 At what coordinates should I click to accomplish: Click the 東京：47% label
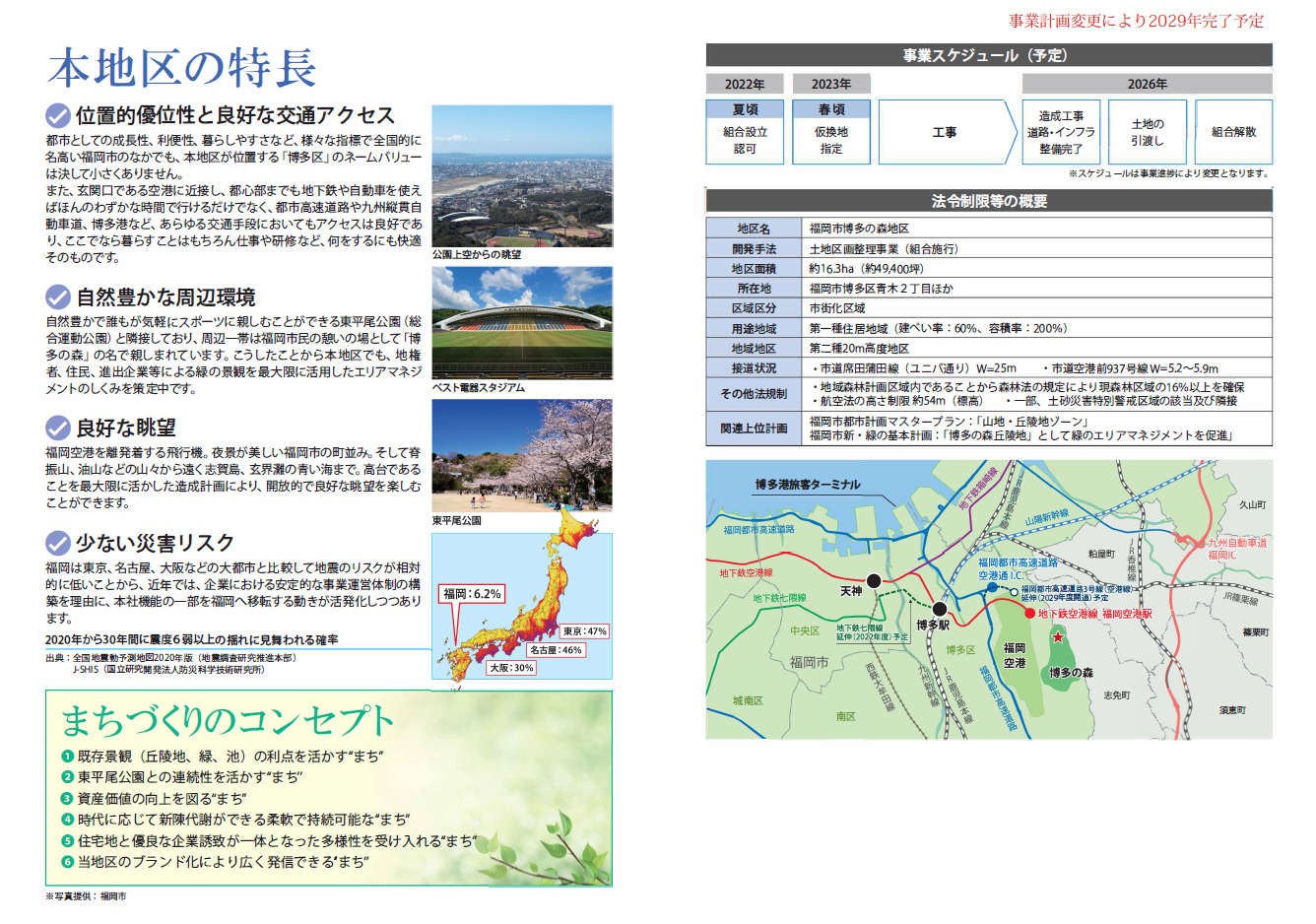(x=585, y=631)
